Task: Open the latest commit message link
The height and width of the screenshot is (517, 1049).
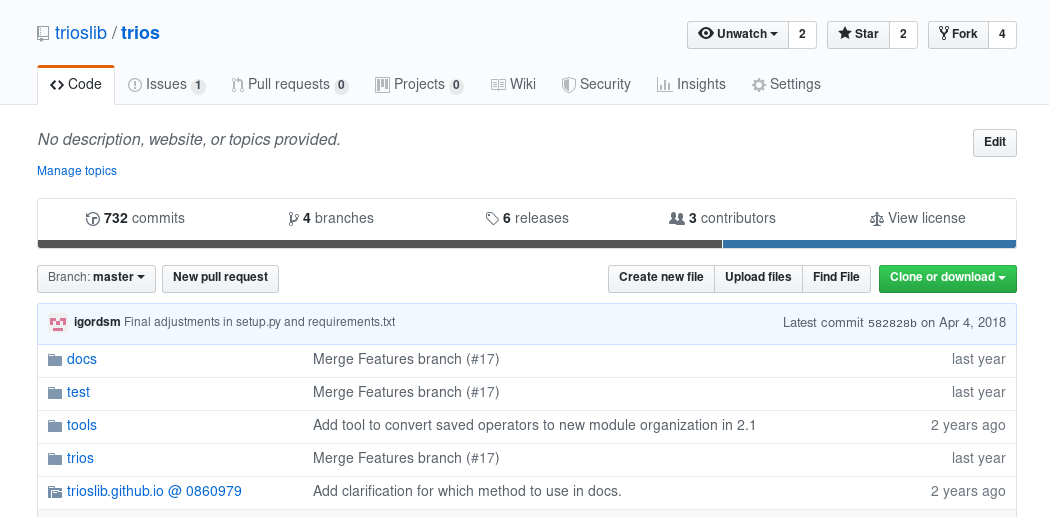Action: 260,322
